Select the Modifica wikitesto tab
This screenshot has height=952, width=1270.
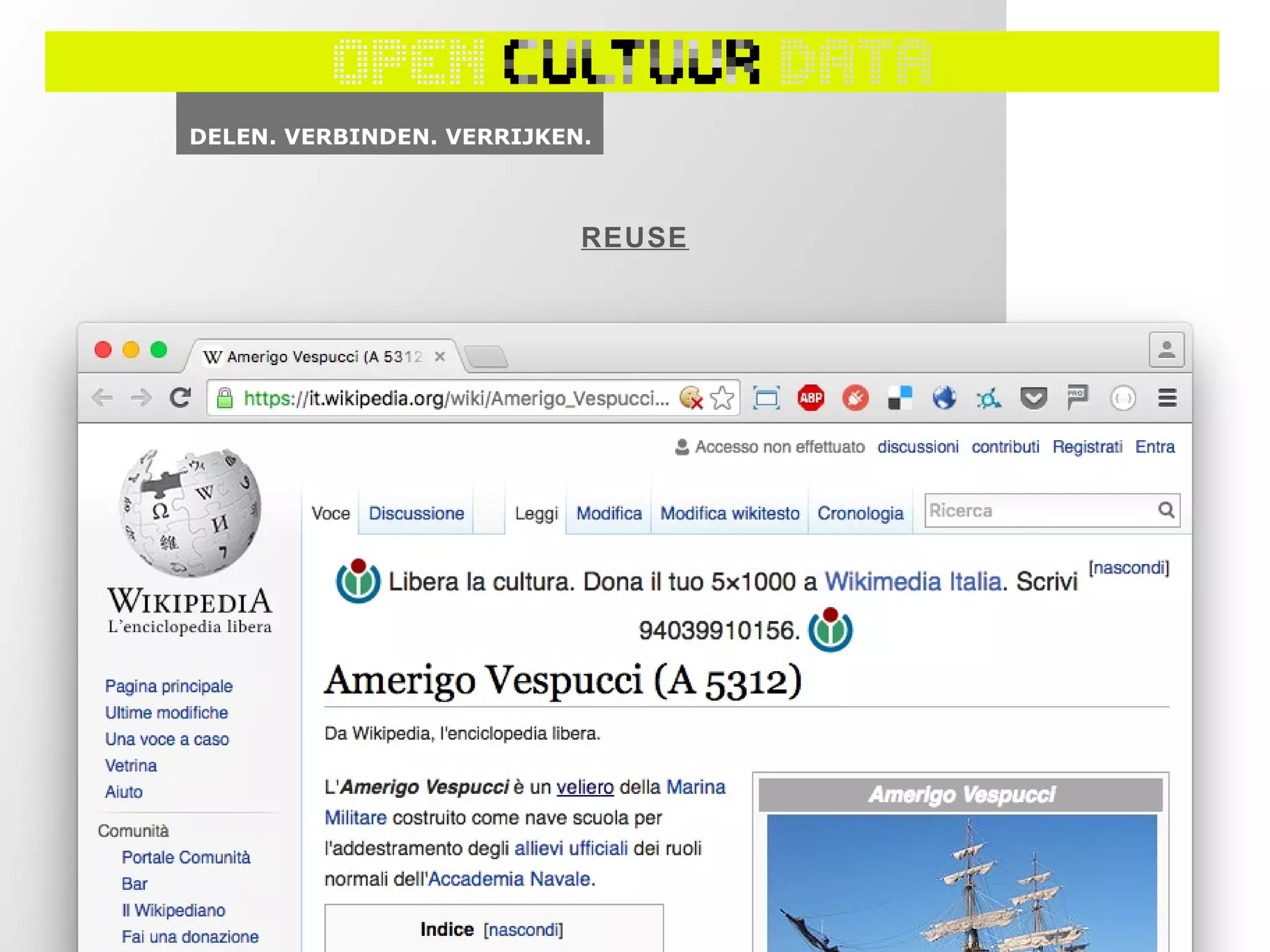pyautogui.click(x=729, y=514)
